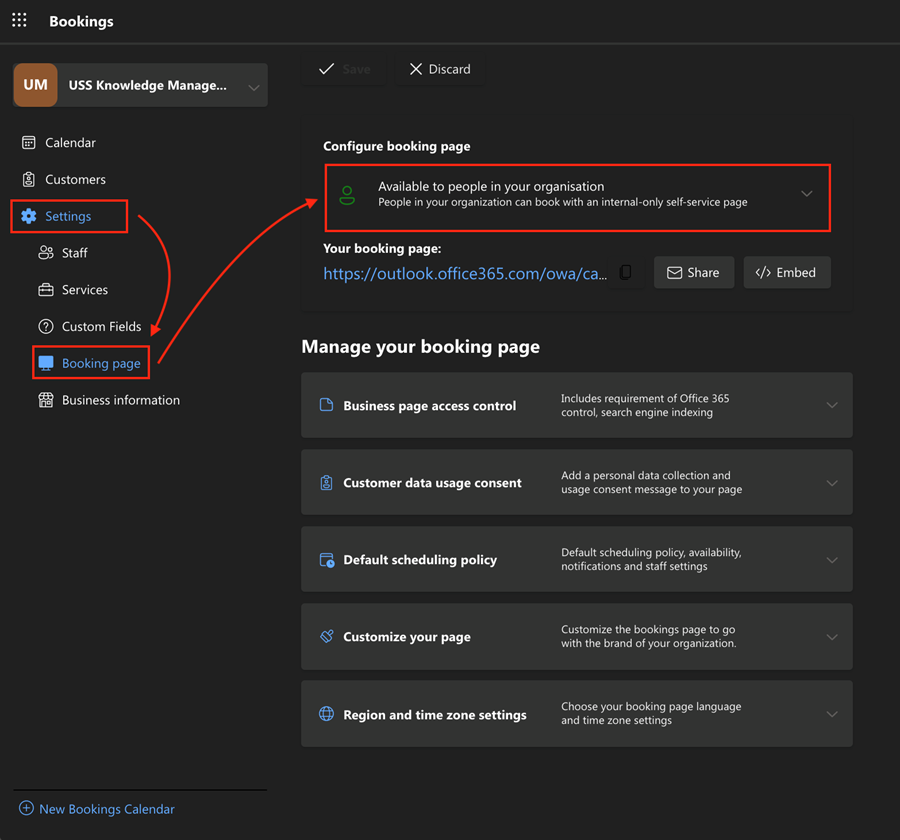Select the Settings menu item
This screenshot has width=900, height=840.
pos(68,216)
